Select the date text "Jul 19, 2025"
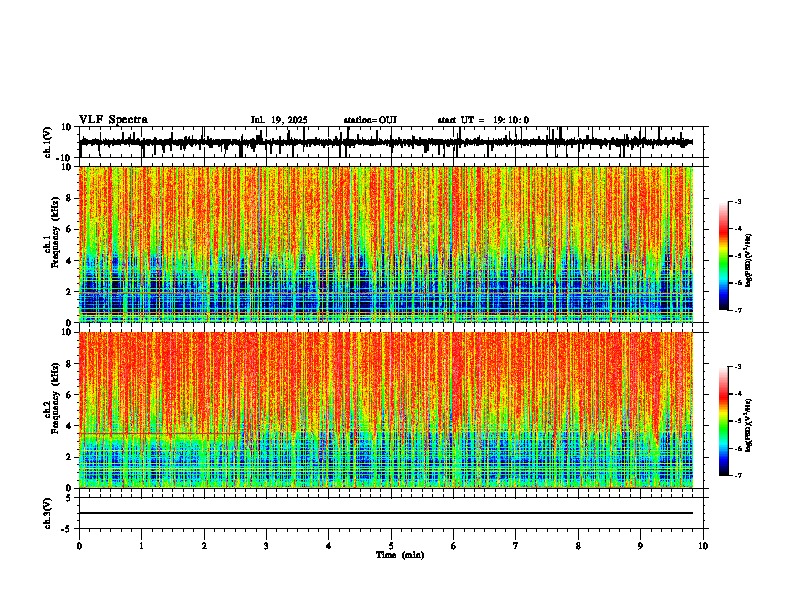 (279, 120)
